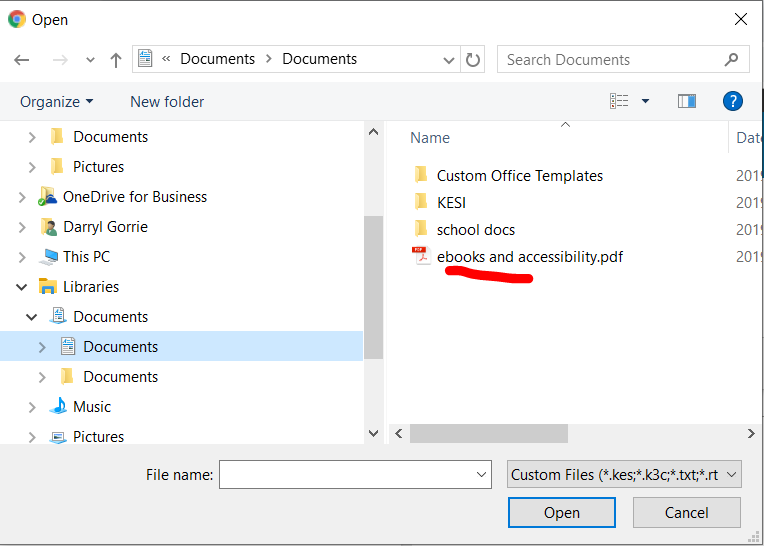
Task: Expand the Pictures folder under top Documents
Action: [x=32, y=168]
